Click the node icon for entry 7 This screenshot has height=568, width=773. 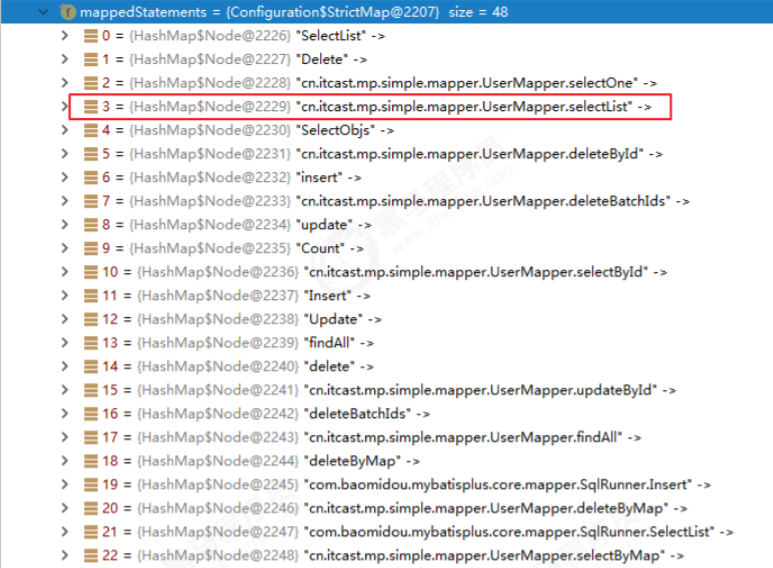pyautogui.click(x=91, y=201)
